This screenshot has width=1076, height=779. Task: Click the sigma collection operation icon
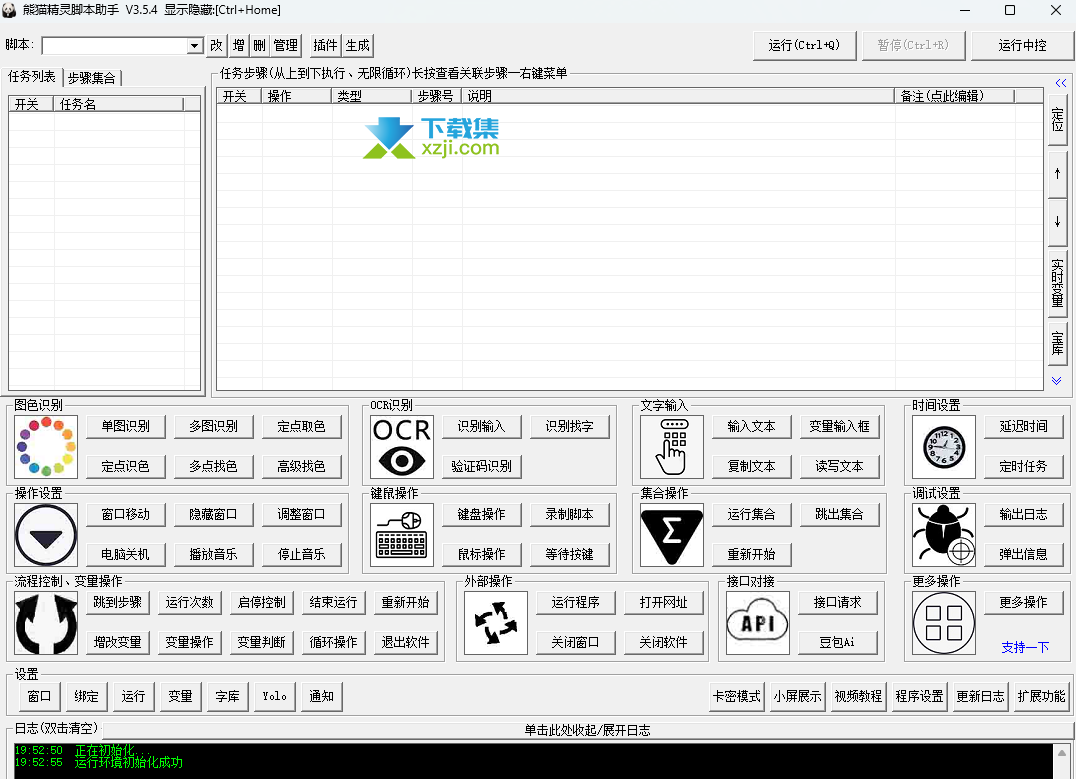click(672, 535)
